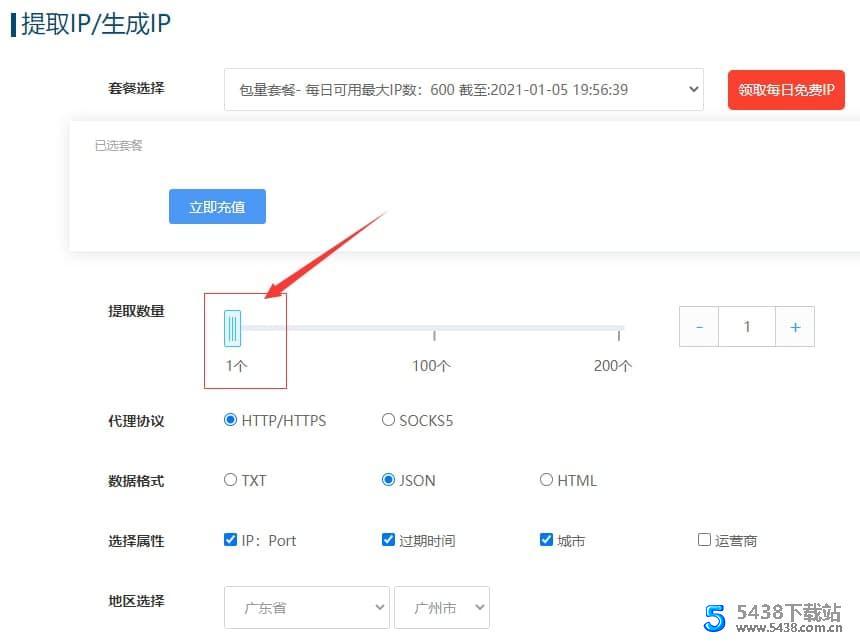Viewport: 860px width, 643px height.
Task: Click the extraction quantity number input field
Action: pyautogui.click(x=746, y=326)
